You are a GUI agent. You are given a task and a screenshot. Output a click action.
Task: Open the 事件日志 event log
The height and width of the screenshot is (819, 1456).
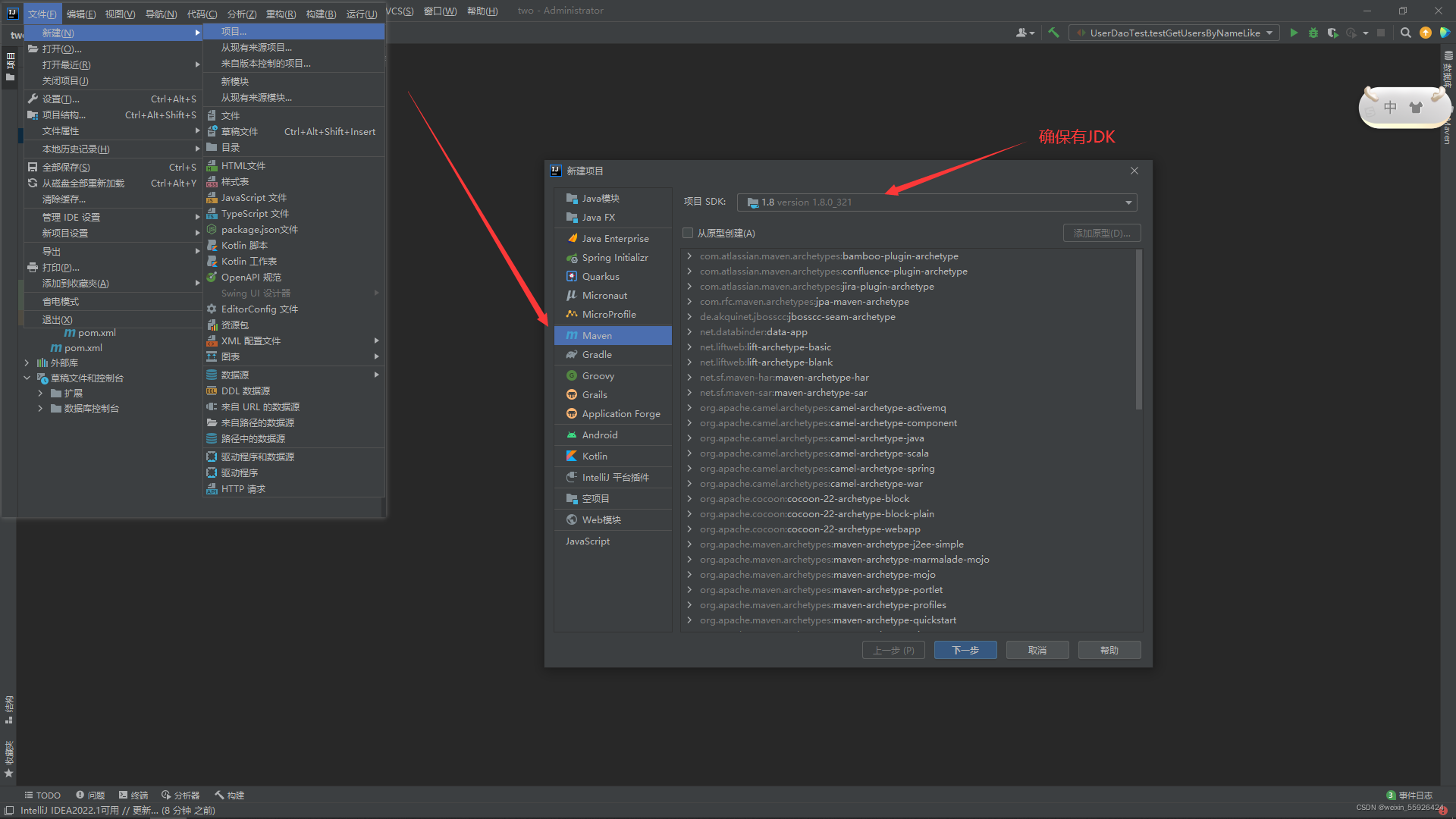pyautogui.click(x=1410, y=795)
